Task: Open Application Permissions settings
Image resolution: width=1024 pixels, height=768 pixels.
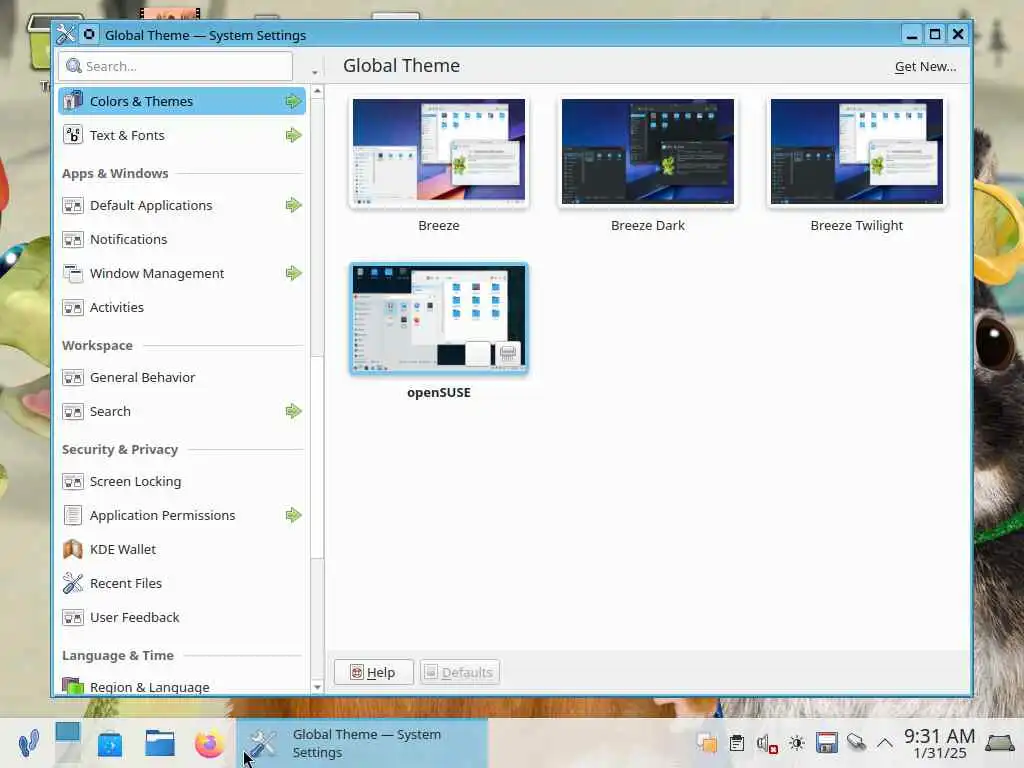Action: point(182,515)
